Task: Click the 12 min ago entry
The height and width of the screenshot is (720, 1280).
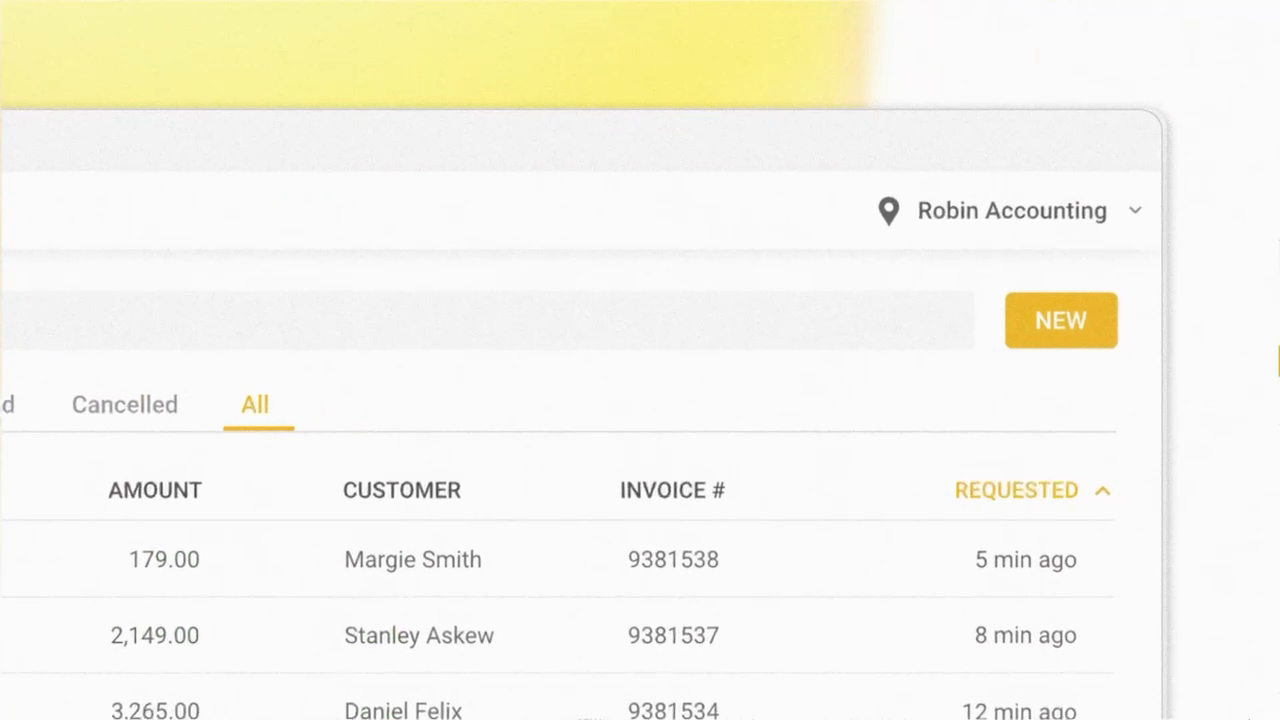Action: click(1019, 710)
